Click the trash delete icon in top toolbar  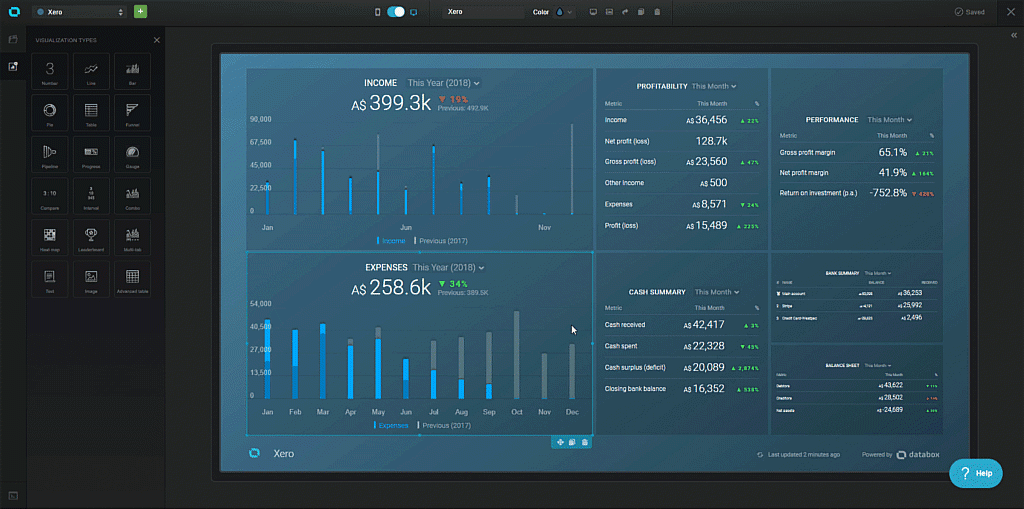click(x=657, y=12)
